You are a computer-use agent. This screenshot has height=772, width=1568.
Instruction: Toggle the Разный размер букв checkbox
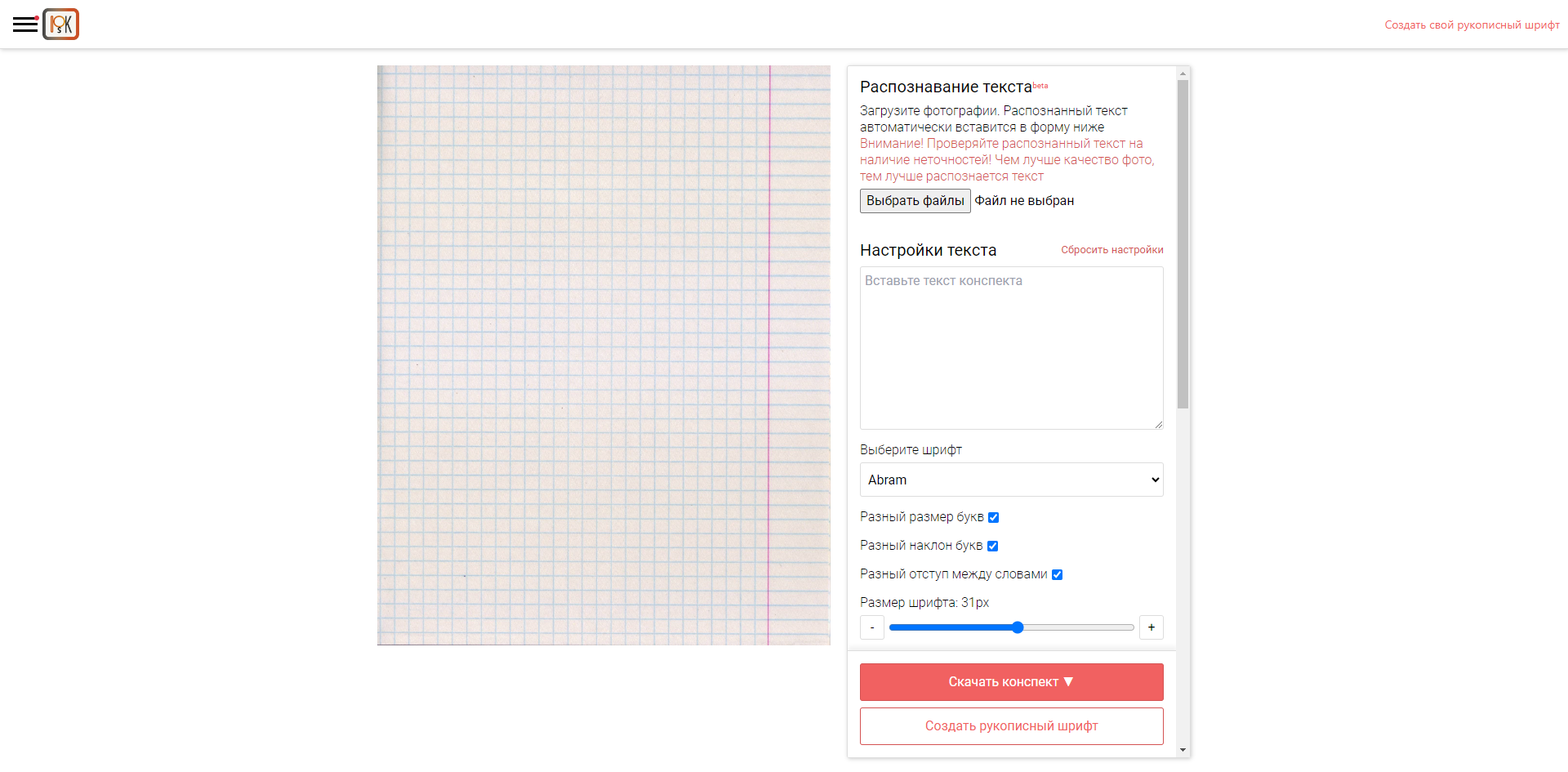click(993, 517)
